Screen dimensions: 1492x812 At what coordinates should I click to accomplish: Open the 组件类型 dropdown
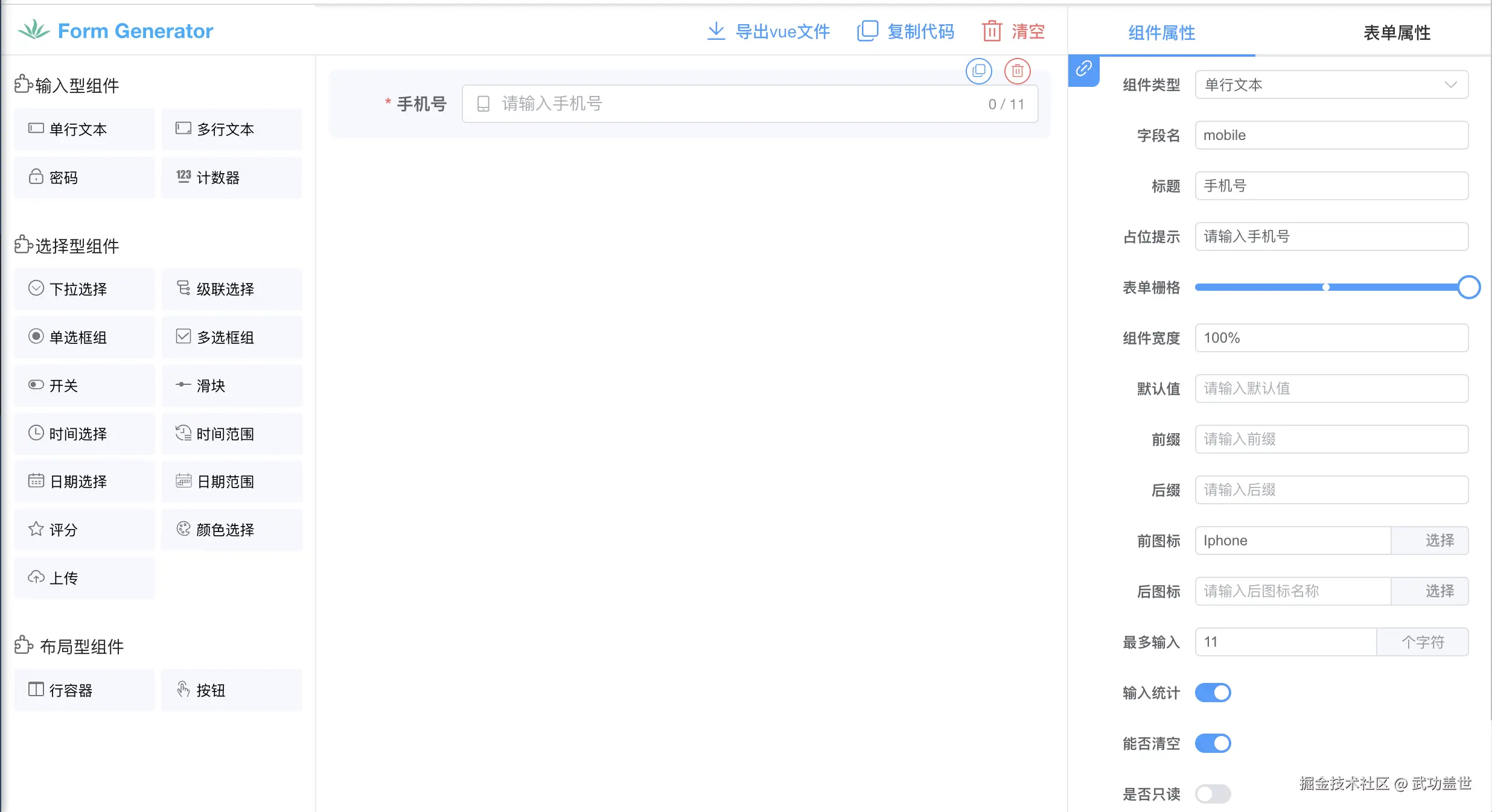coord(1331,85)
